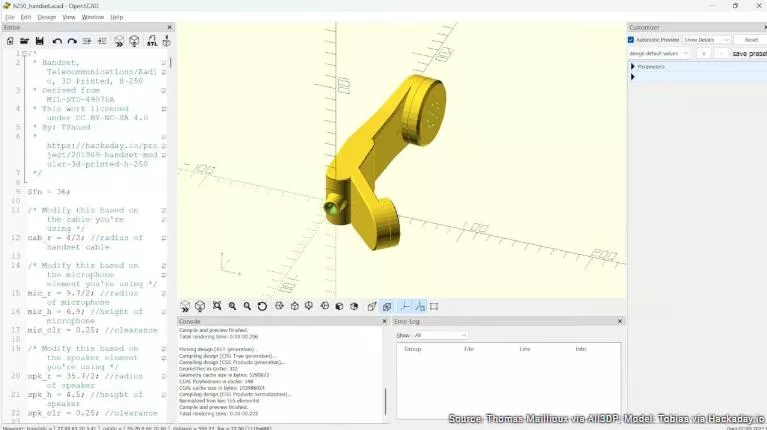Open the Error-Log Show All dropdown

pos(440,335)
